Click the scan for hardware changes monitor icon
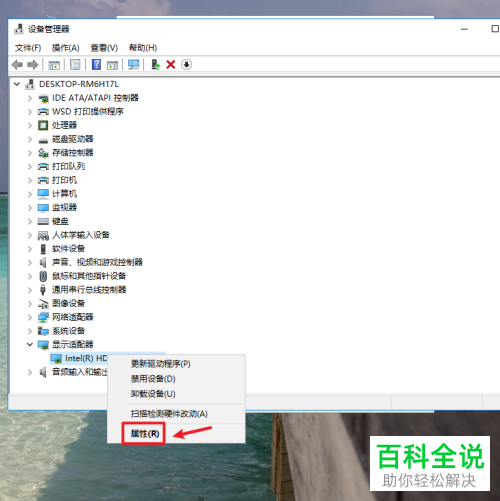The width and height of the screenshot is (500, 501). 134,64
